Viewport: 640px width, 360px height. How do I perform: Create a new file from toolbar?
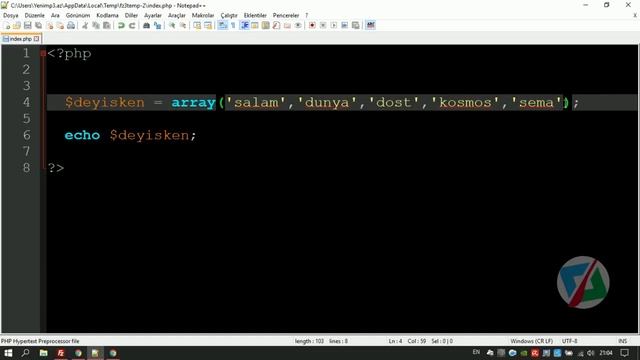[x=7, y=25]
